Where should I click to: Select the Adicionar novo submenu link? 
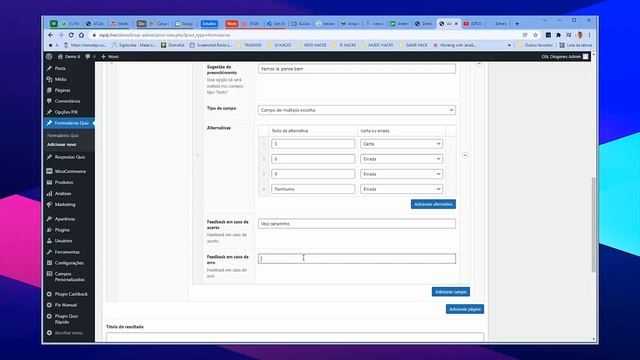61,144
